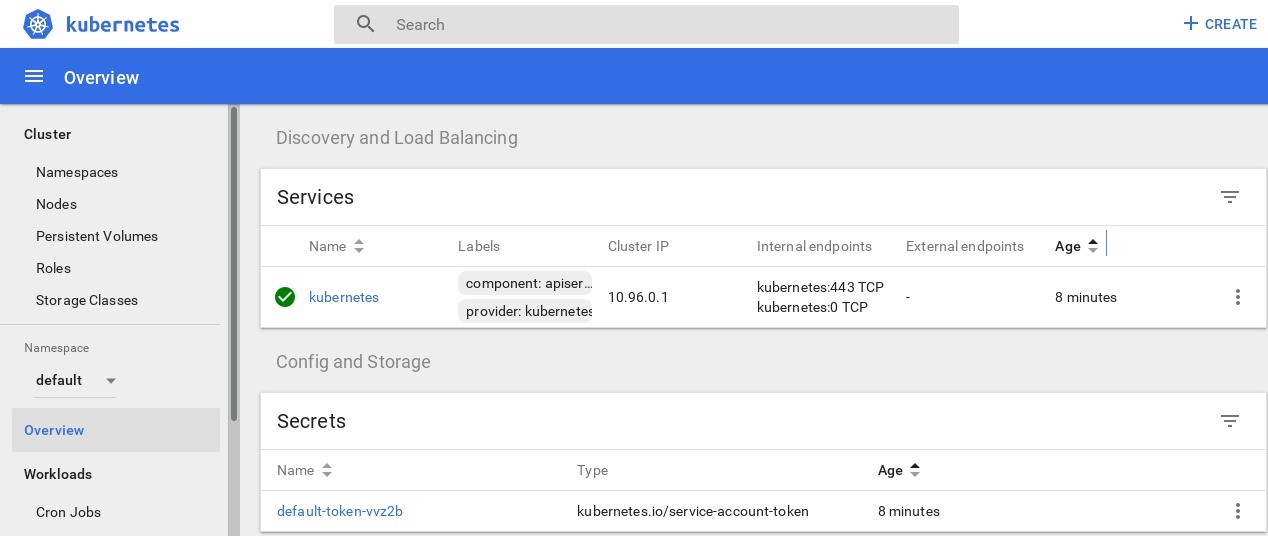Click the Workloads sidebar heading

click(58, 474)
